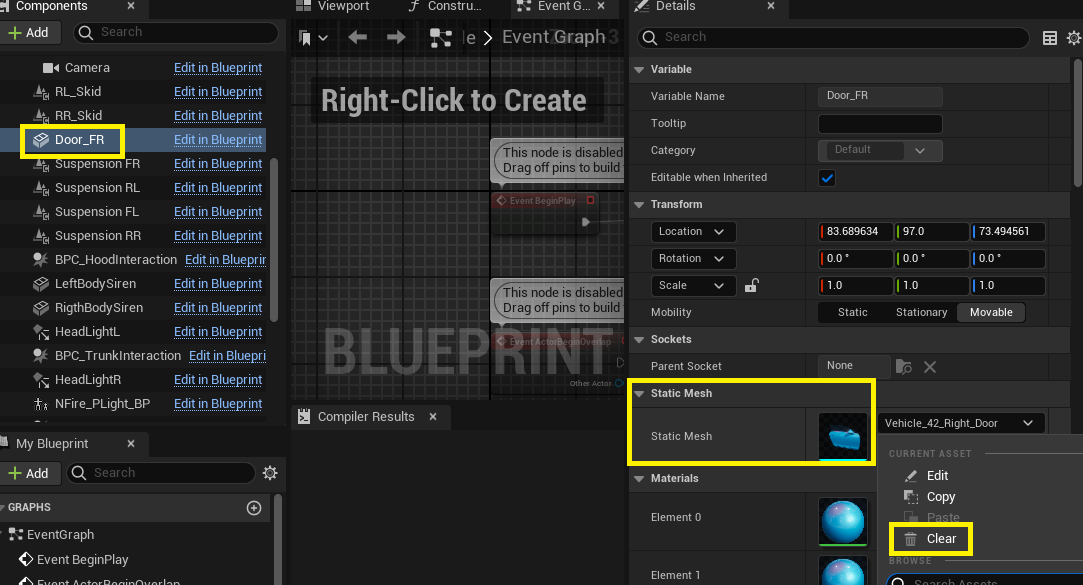The width and height of the screenshot is (1083, 585).
Task: Open the Location type dropdown
Action: point(692,232)
